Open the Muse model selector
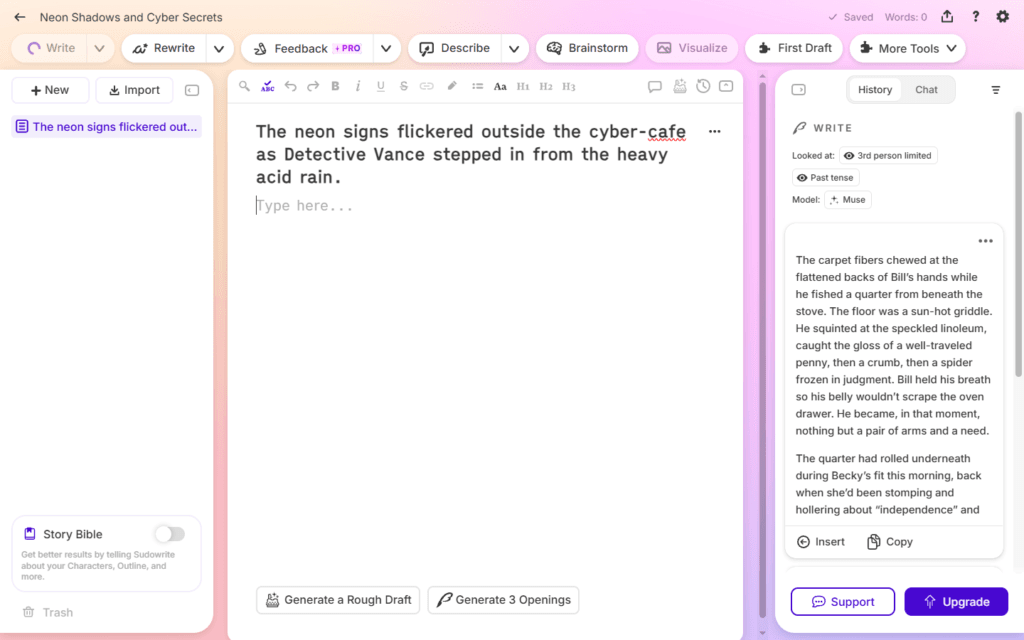Viewport: 1024px width, 640px height. pyautogui.click(x=848, y=200)
